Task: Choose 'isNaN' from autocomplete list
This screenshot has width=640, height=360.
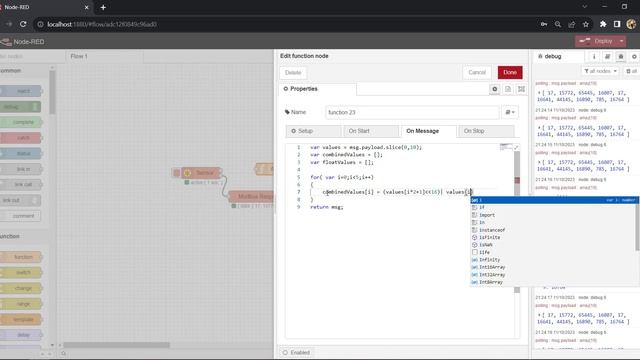Action: (x=553, y=245)
